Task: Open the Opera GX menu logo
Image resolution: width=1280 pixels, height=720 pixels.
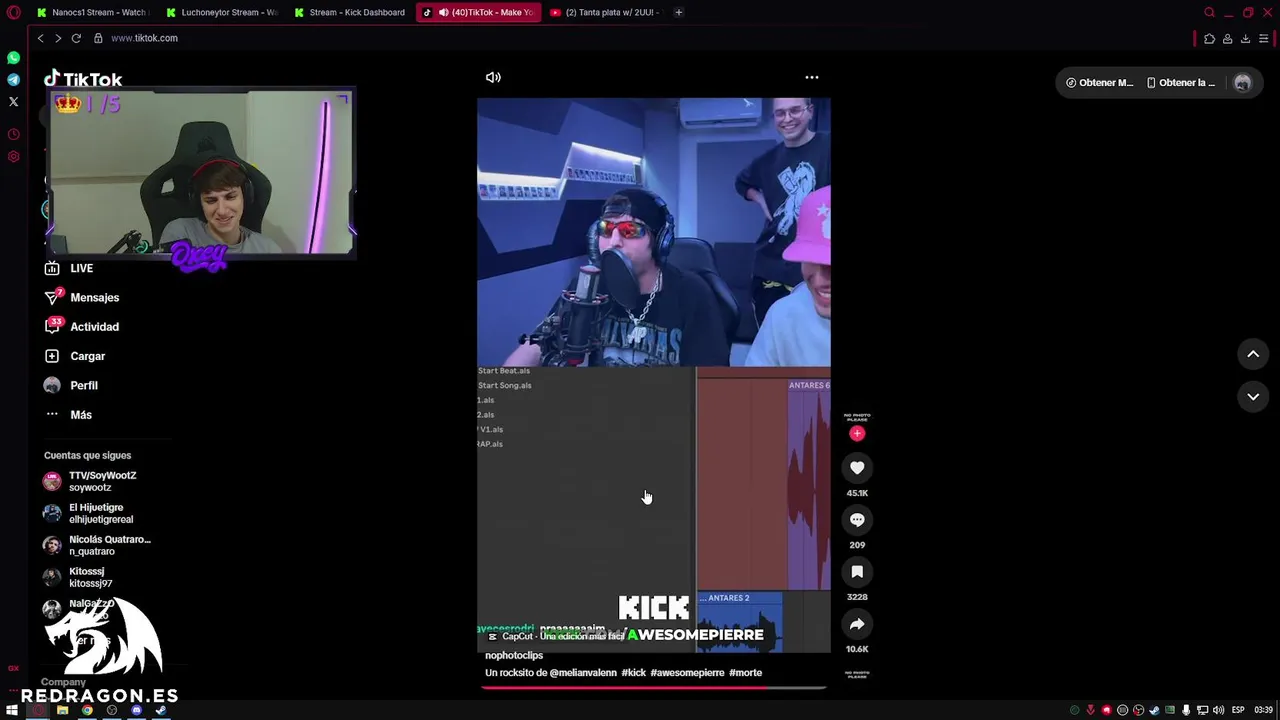Action: point(13,12)
